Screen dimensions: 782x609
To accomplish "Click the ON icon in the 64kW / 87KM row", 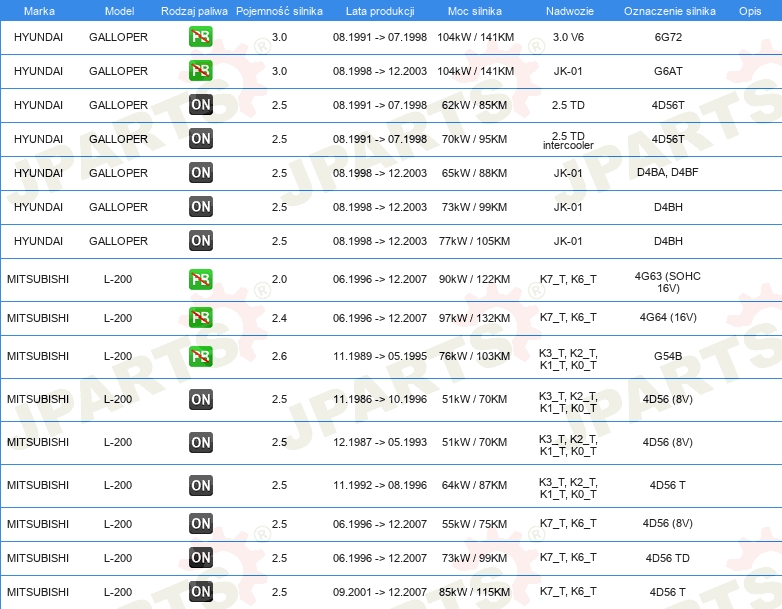I will [200, 486].
